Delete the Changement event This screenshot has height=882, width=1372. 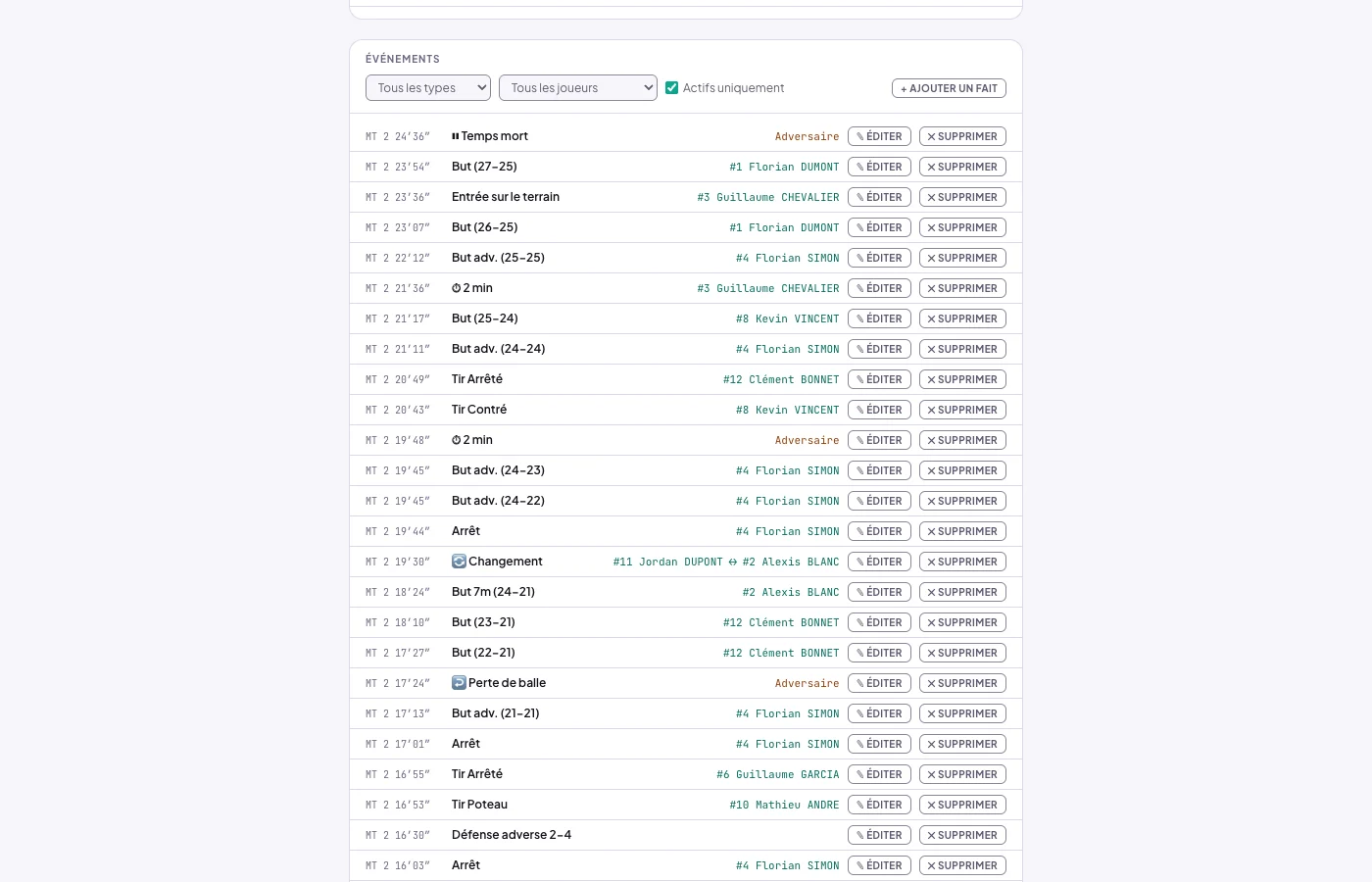pos(962,562)
